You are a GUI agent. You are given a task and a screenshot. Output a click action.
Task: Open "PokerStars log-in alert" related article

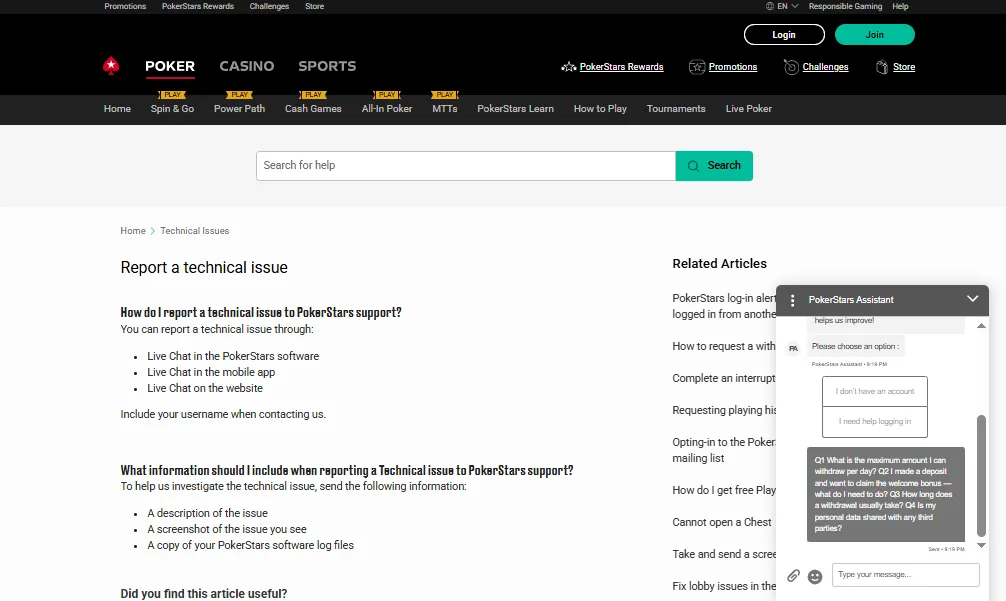[x=724, y=306]
